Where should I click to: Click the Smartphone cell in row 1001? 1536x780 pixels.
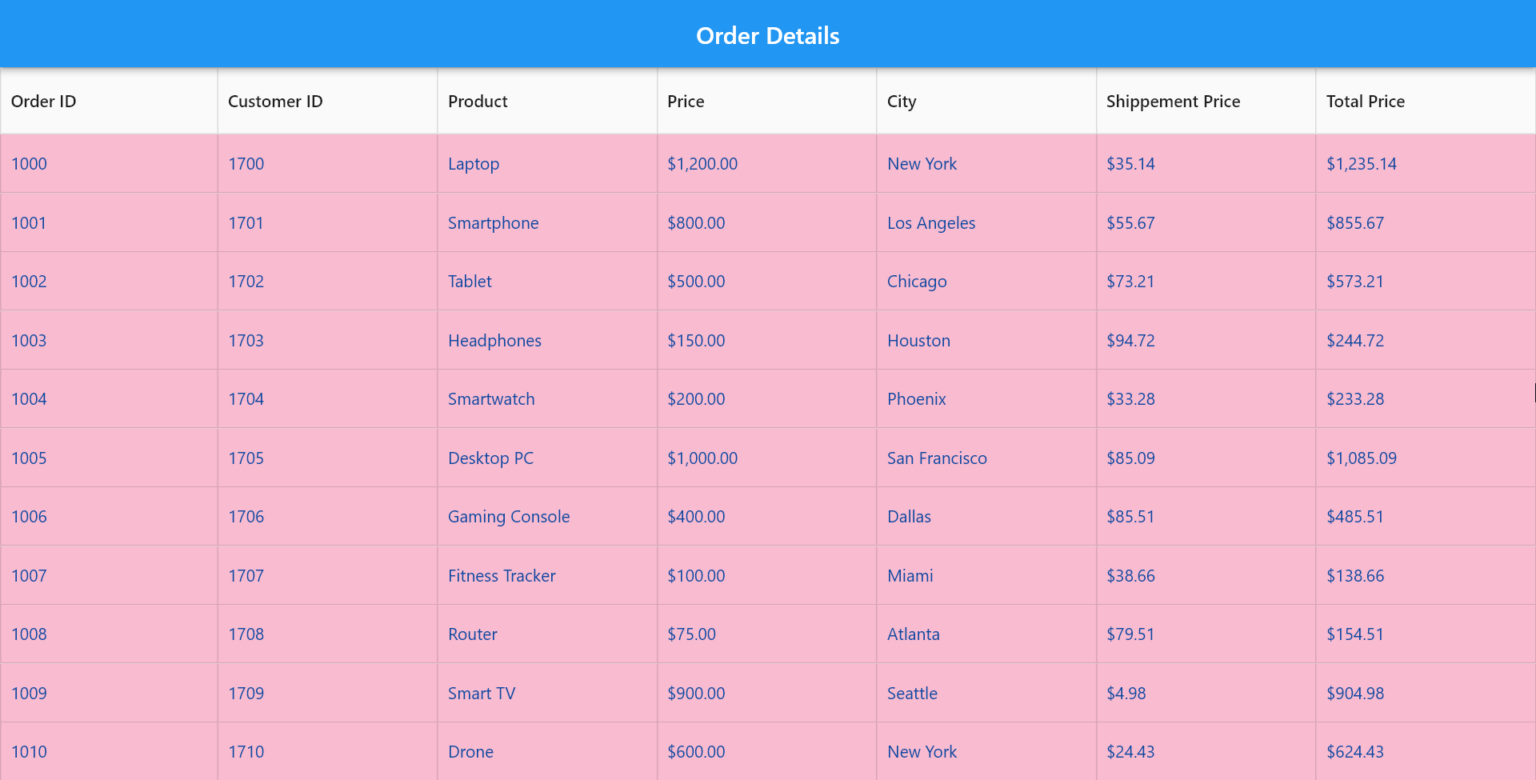(493, 222)
